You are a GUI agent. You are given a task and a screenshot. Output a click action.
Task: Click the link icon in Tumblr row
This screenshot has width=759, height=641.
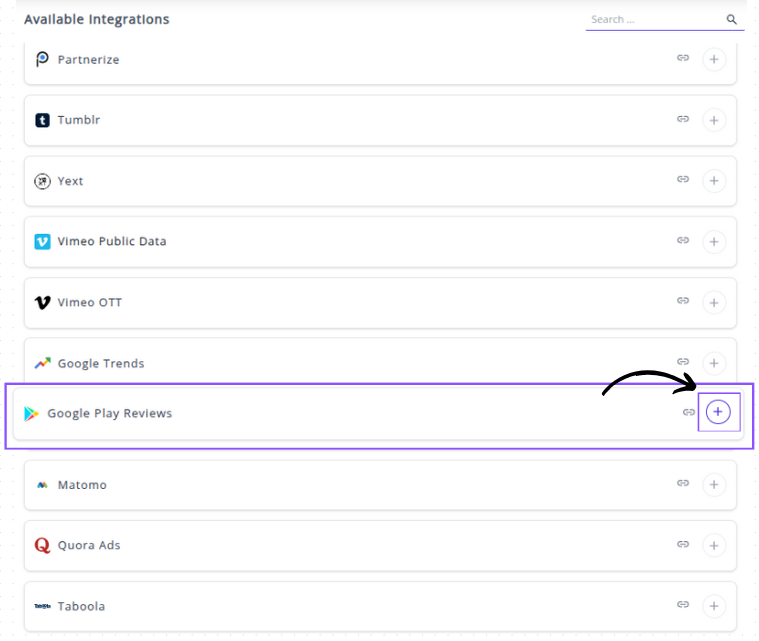pyautogui.click(x=683, y=119)
